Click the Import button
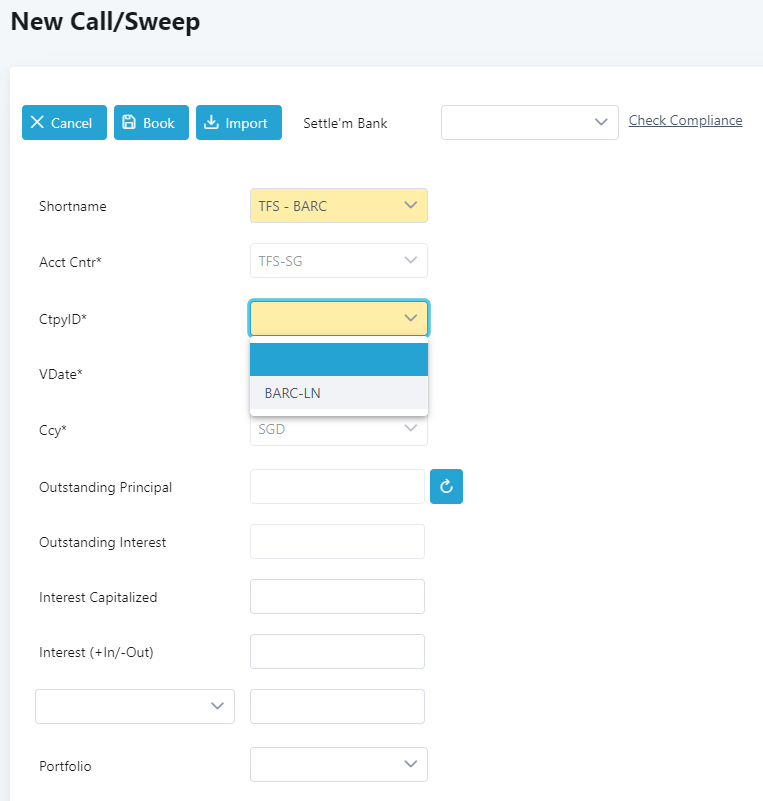The height and width of the screenshot is (801, 763). click(x=239, y=123)
